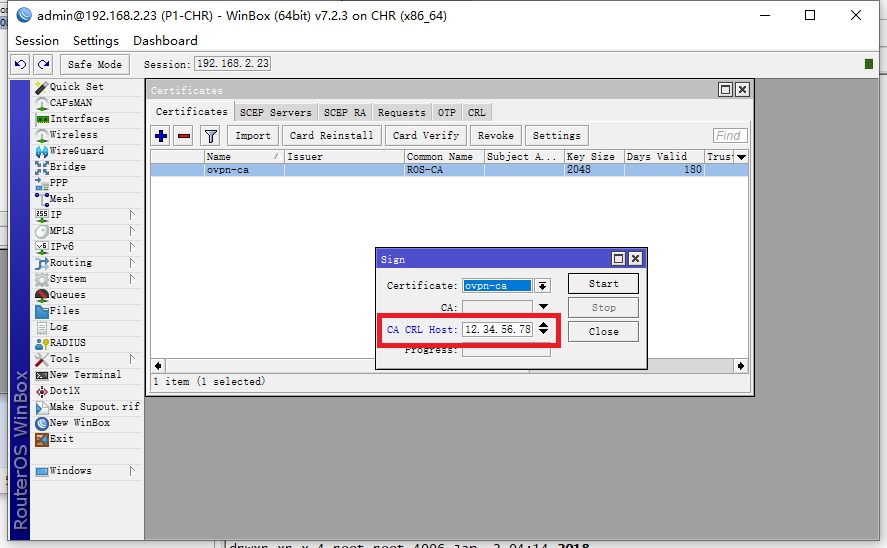Expand the Certificate dropdown in Sign dialog
Viewport: 887px width, 548px height.
(542, 286)
